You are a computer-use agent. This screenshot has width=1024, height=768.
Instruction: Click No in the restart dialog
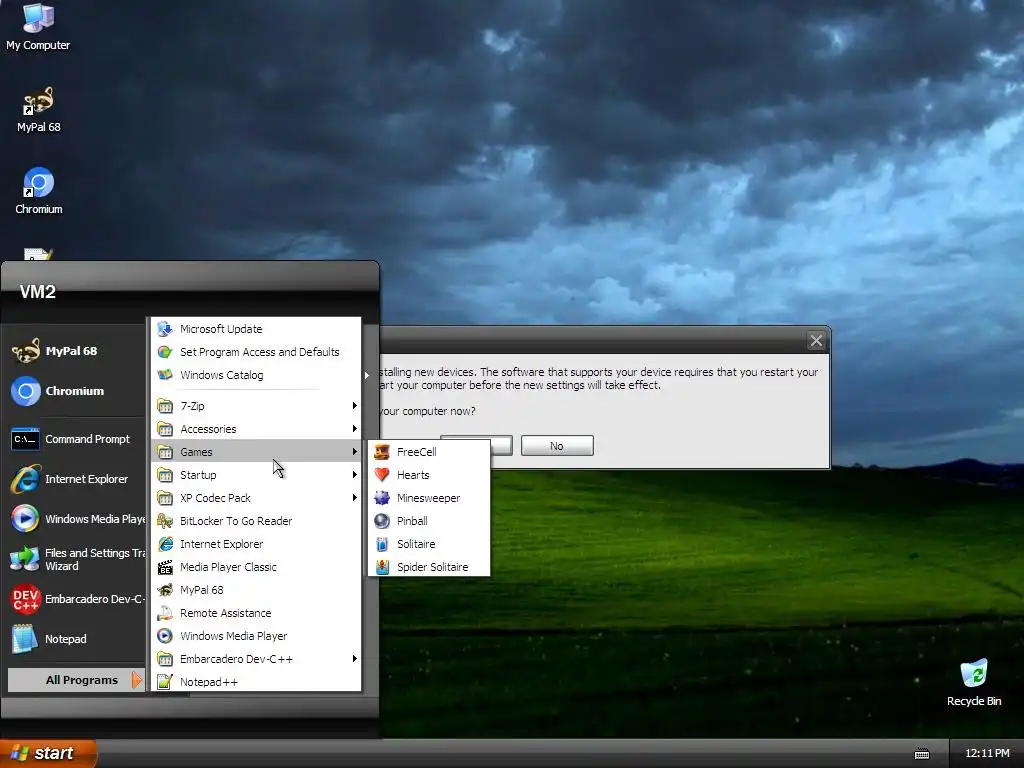click(x=557, y=446)
